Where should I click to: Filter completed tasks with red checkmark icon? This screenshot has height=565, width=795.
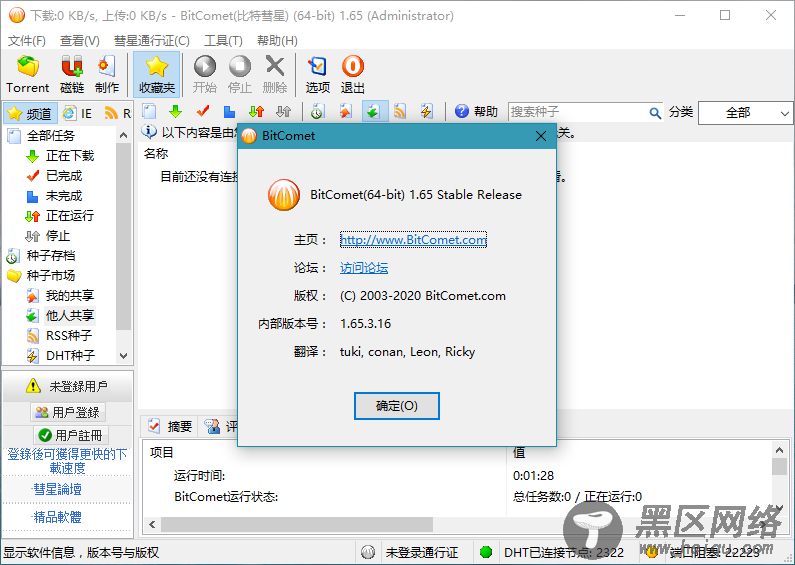coord(203,111)
